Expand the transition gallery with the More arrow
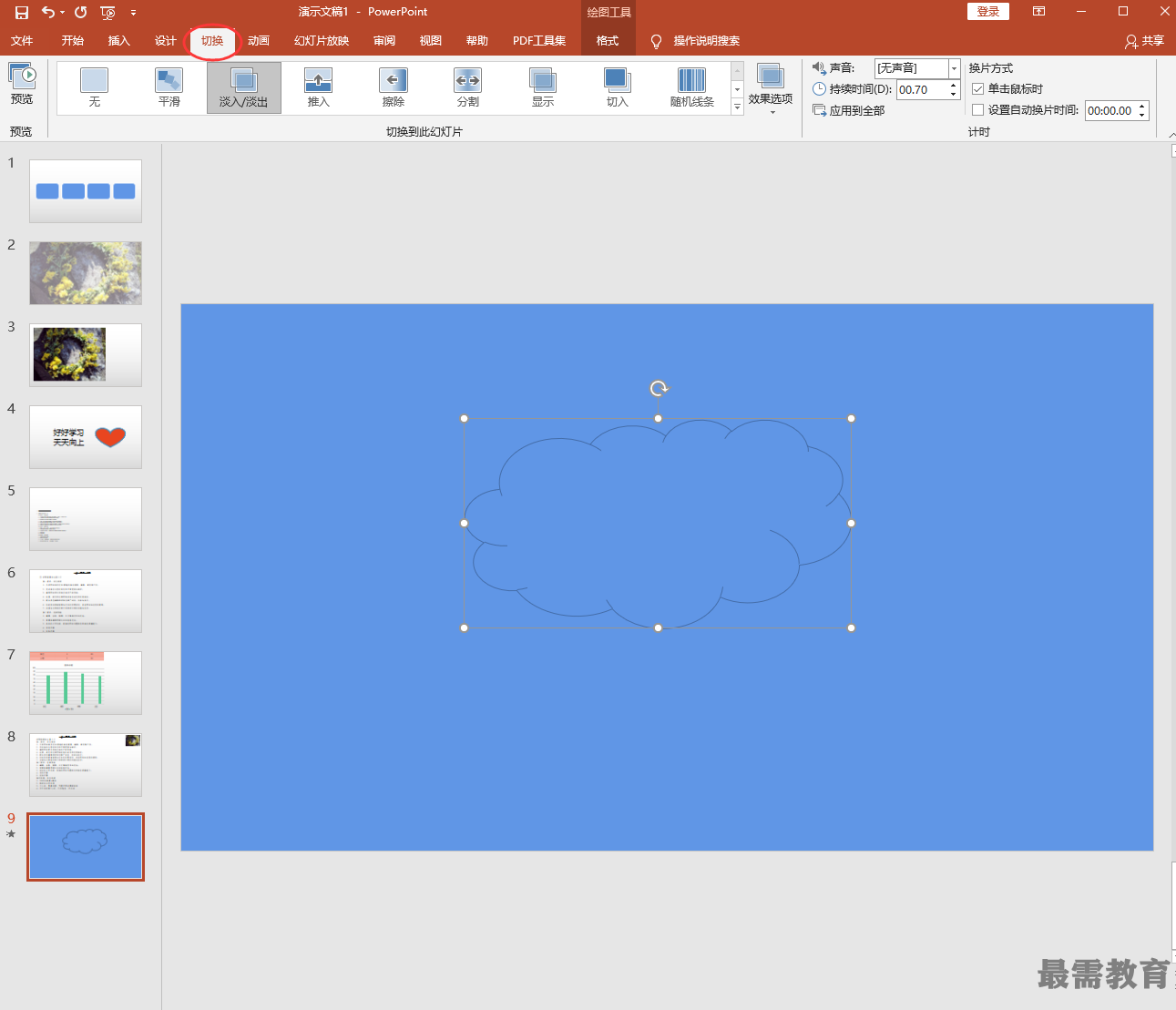This screenshot has height=1010, width=1176. [x=737, y=107]
